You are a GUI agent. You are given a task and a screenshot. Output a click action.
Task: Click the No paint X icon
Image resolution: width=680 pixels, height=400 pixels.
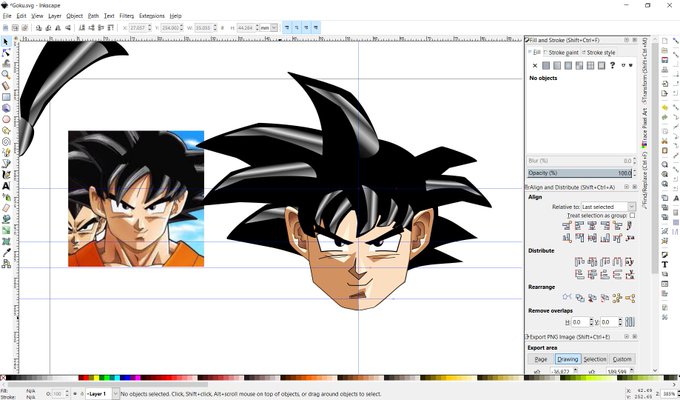[535, 66]
